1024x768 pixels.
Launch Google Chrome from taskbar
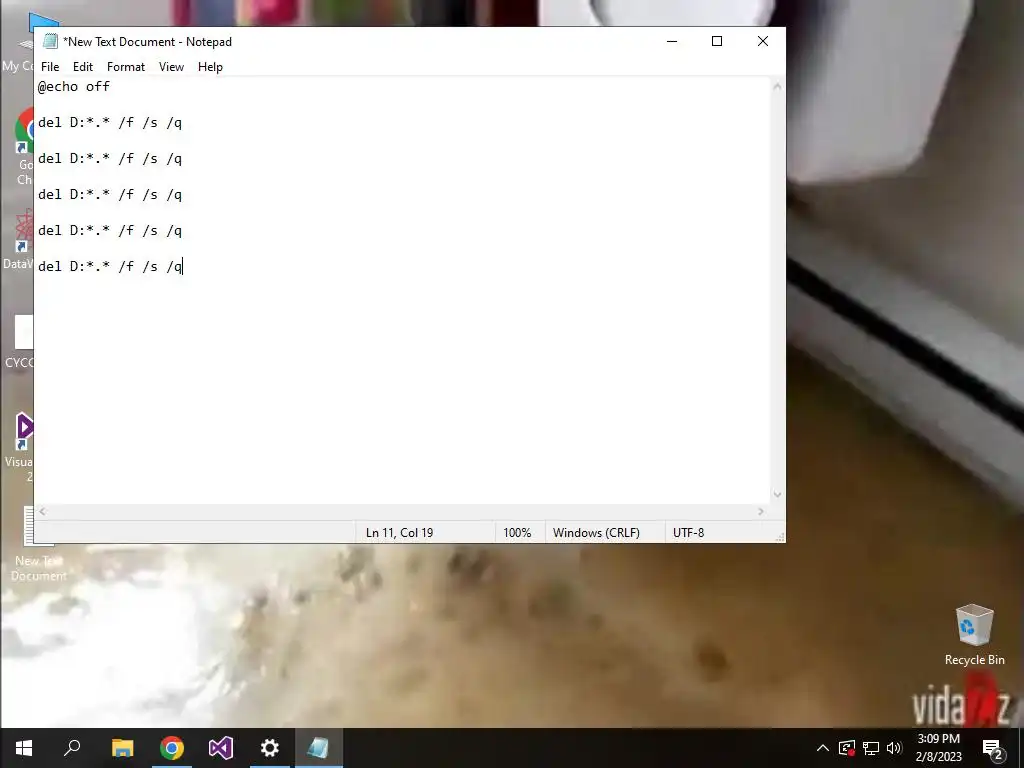pyautogui.click(x=172, y=748)
